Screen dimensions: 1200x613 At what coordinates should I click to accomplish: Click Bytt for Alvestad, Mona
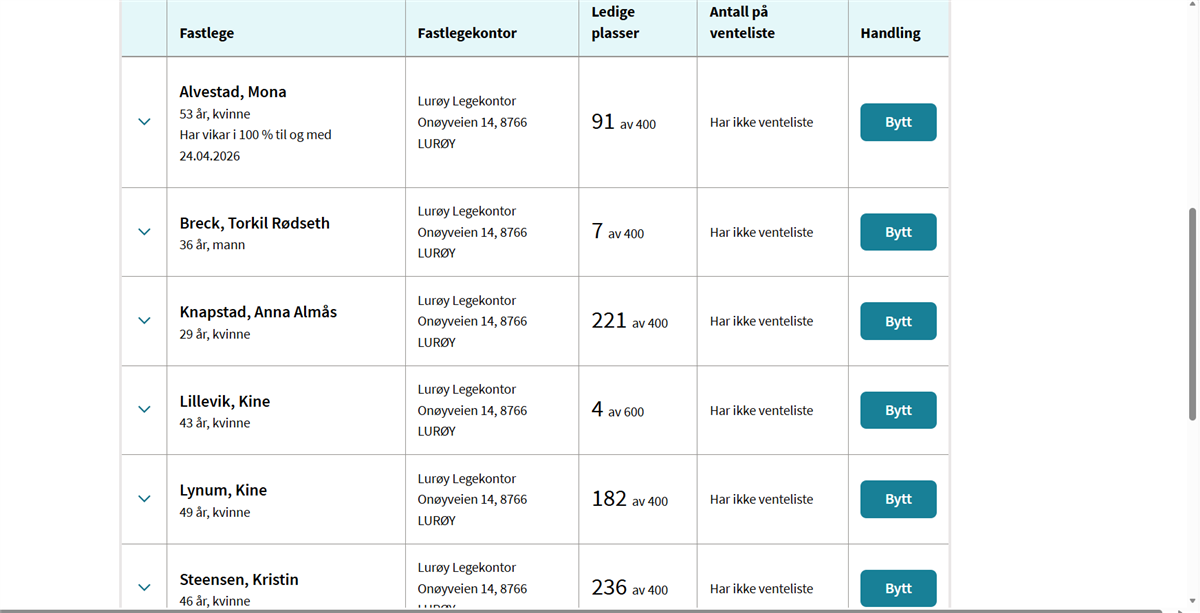click(898, 122)
